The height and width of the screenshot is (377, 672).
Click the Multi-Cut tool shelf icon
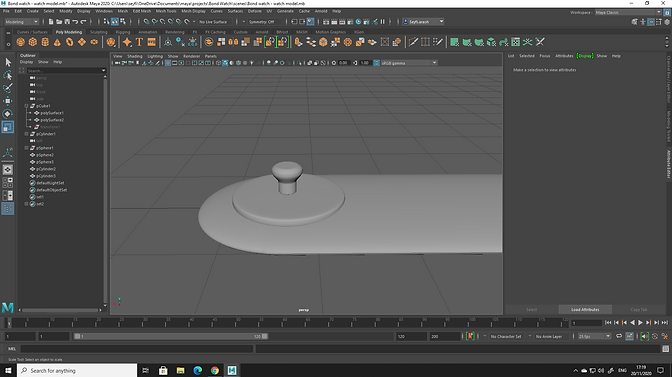[413, 42]
